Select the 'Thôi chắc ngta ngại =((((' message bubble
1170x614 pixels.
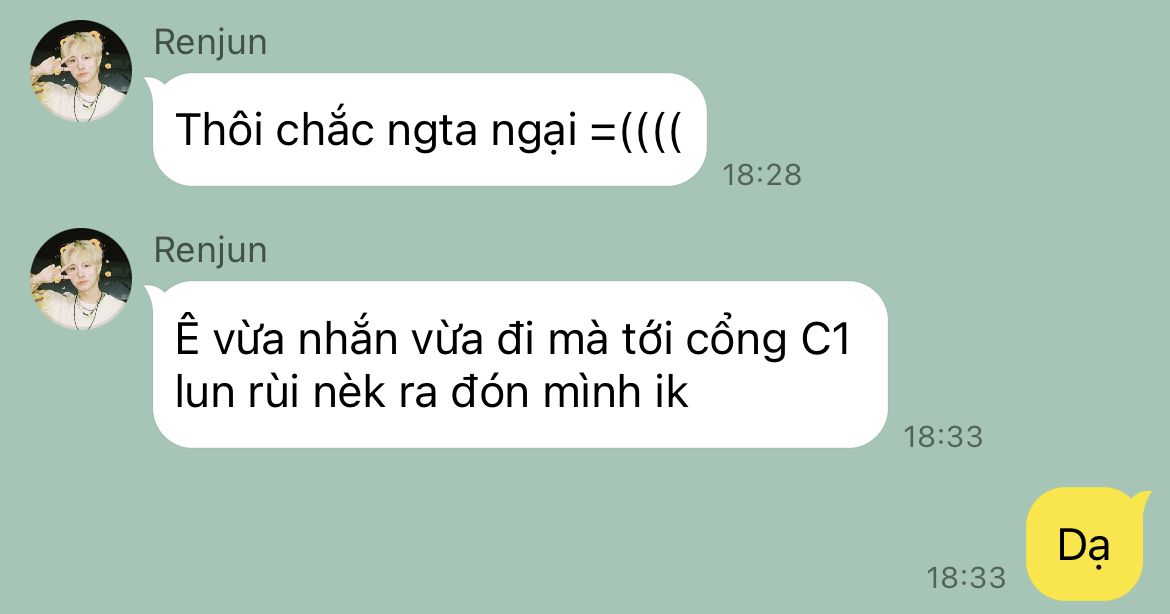(x=429, y=130)
